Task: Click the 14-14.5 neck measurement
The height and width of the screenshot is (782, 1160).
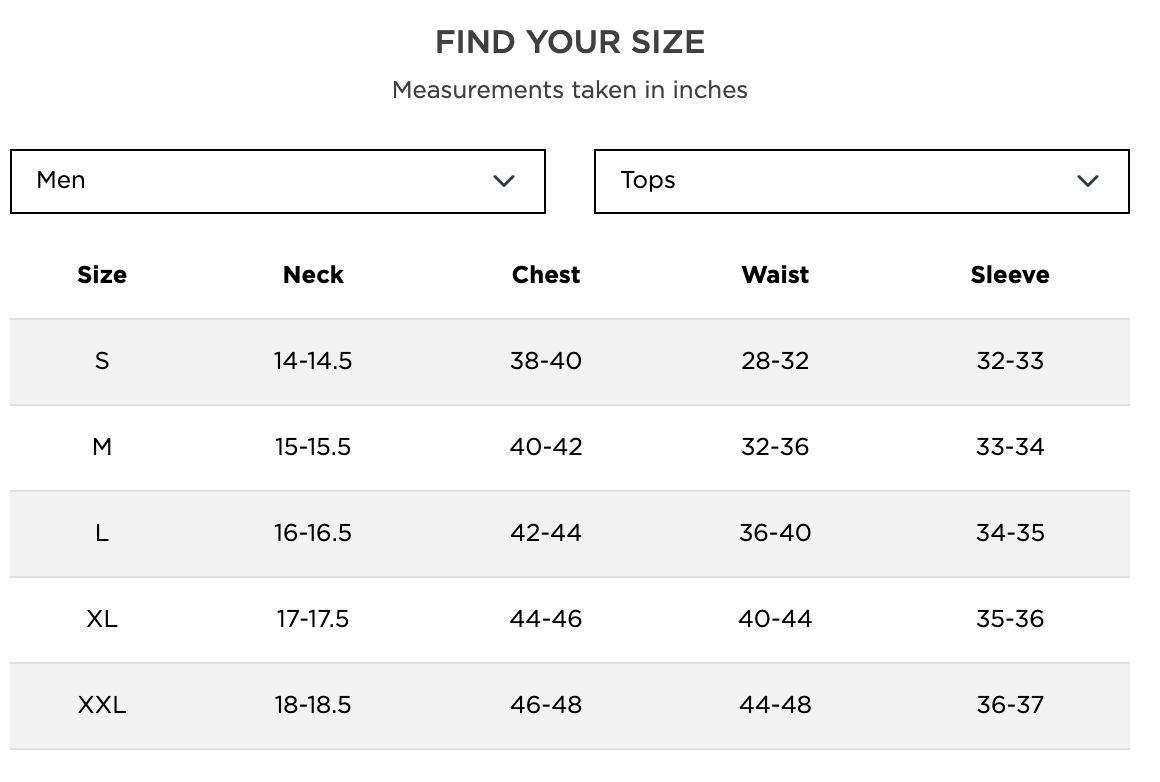Action: click(x=313, y=361)
